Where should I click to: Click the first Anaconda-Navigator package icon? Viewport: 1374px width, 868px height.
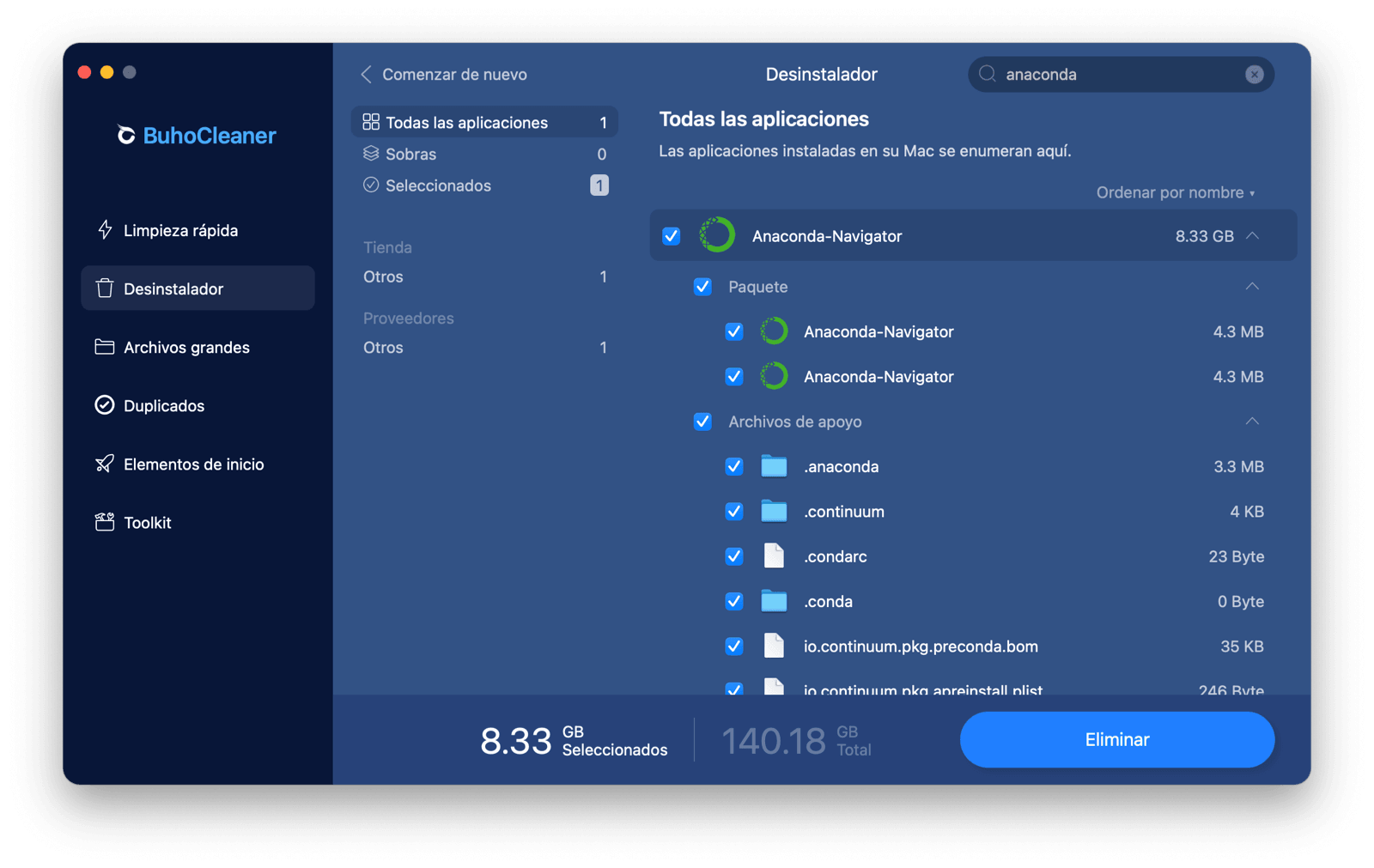(x=774, y=331)
